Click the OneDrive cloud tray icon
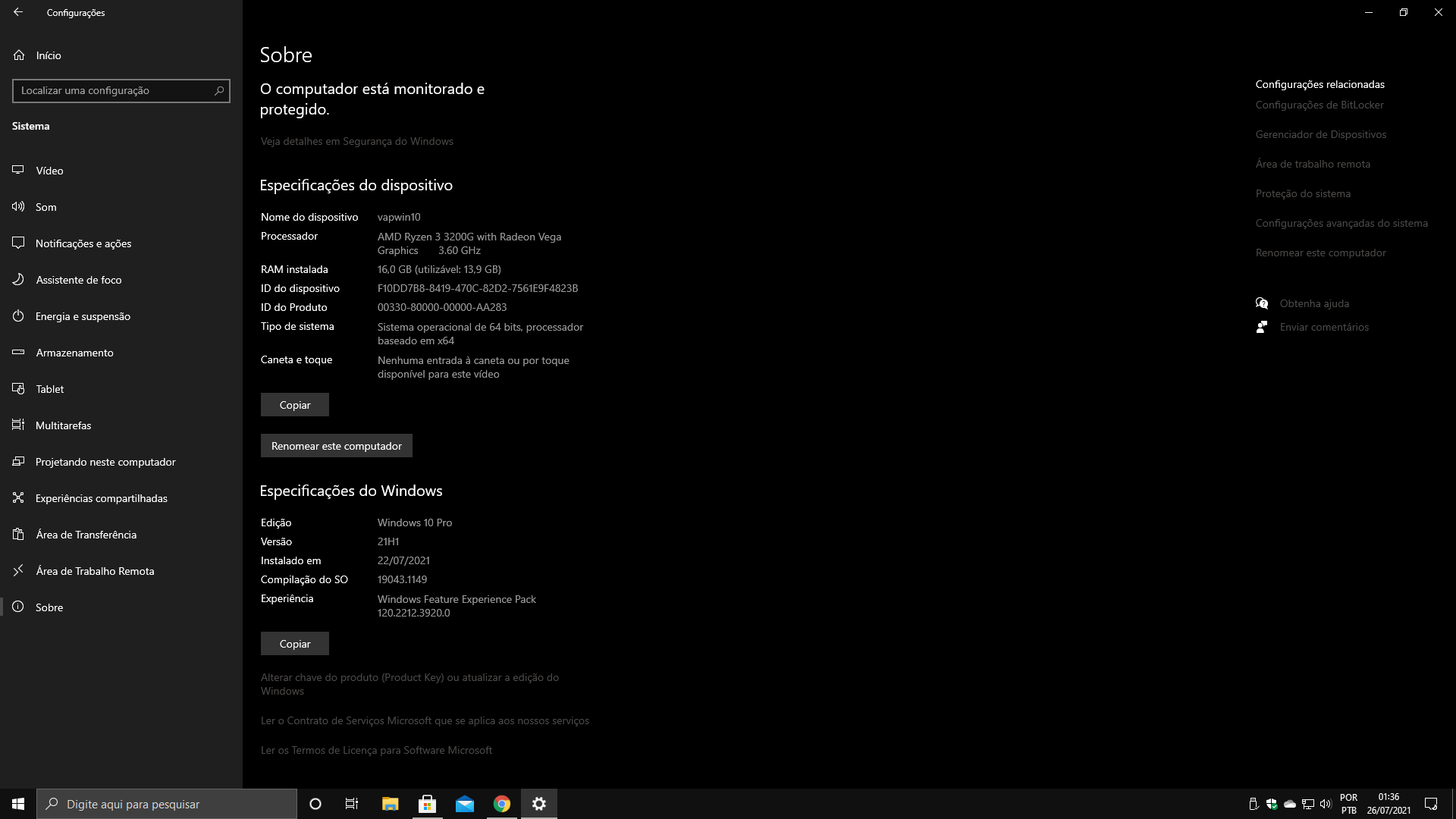 tap(1290, 804)
